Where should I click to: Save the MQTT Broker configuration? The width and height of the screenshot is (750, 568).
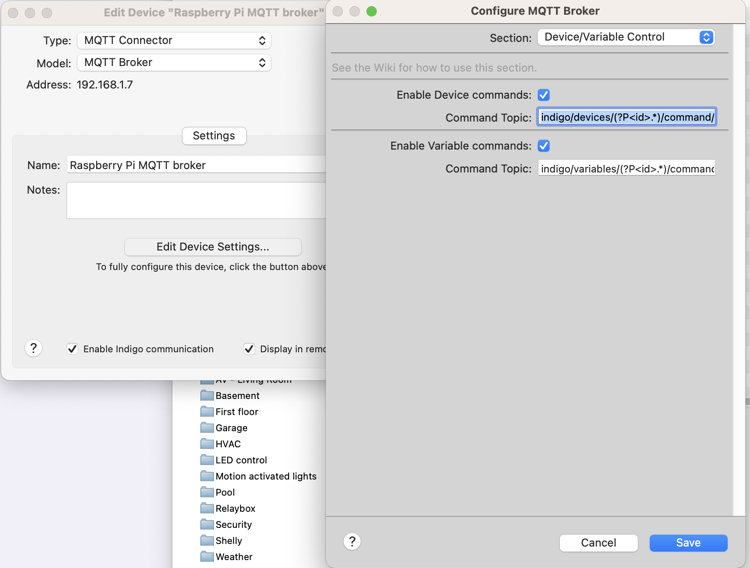[x=688, y=543]
